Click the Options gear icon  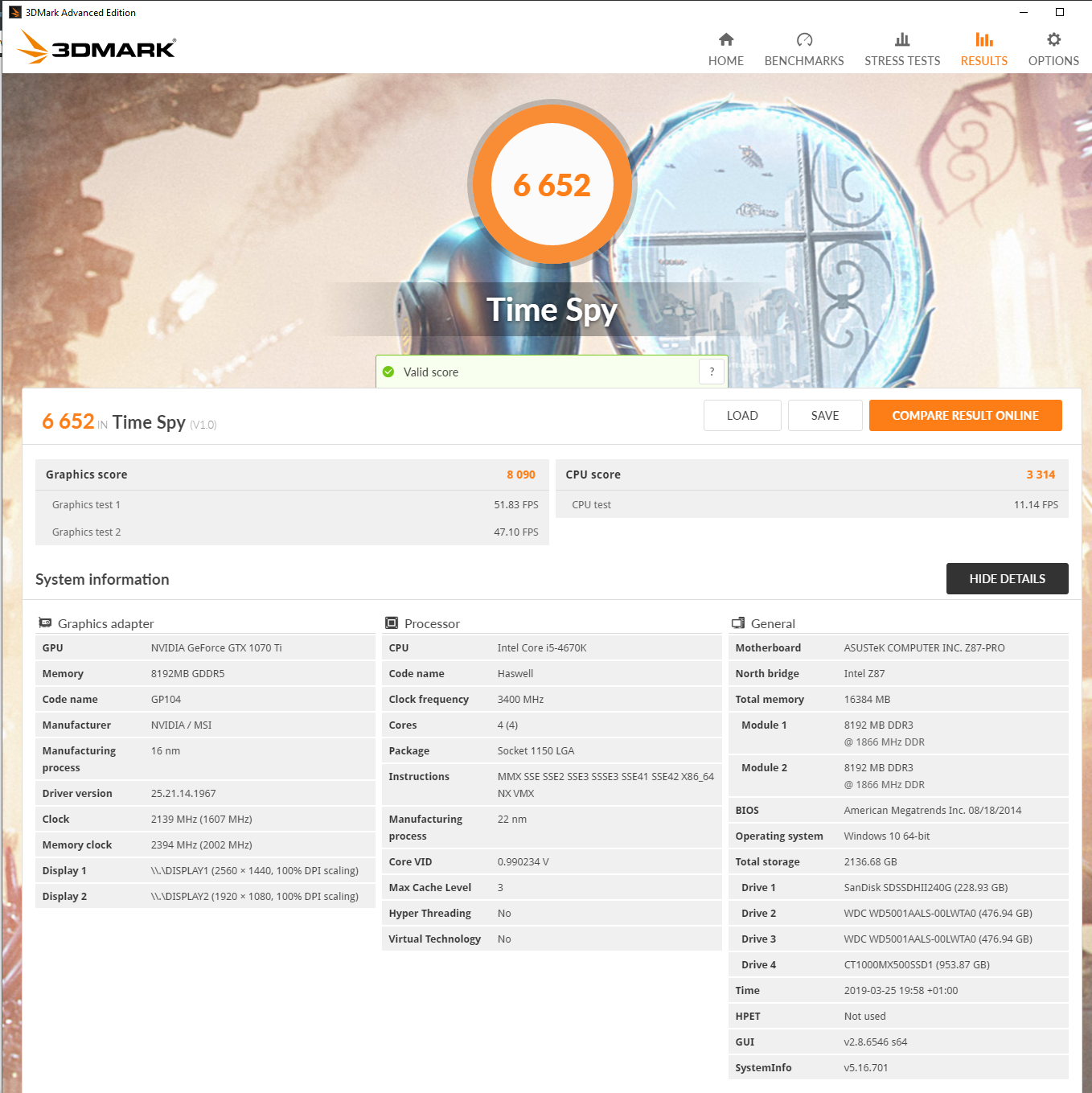[1053, 39]
